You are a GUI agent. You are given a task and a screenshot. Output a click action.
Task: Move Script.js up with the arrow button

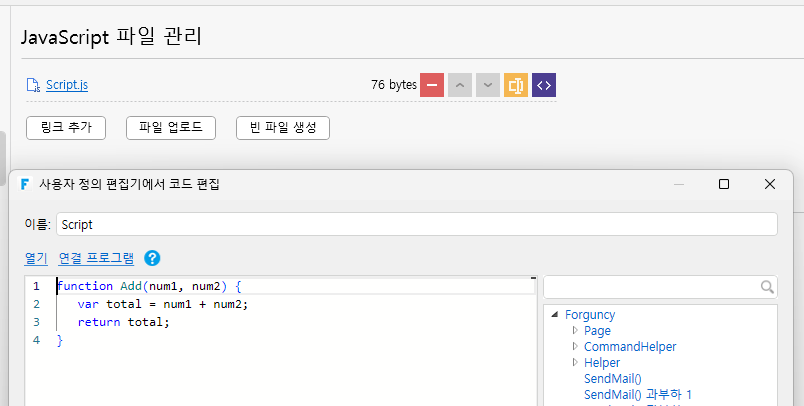460,85
